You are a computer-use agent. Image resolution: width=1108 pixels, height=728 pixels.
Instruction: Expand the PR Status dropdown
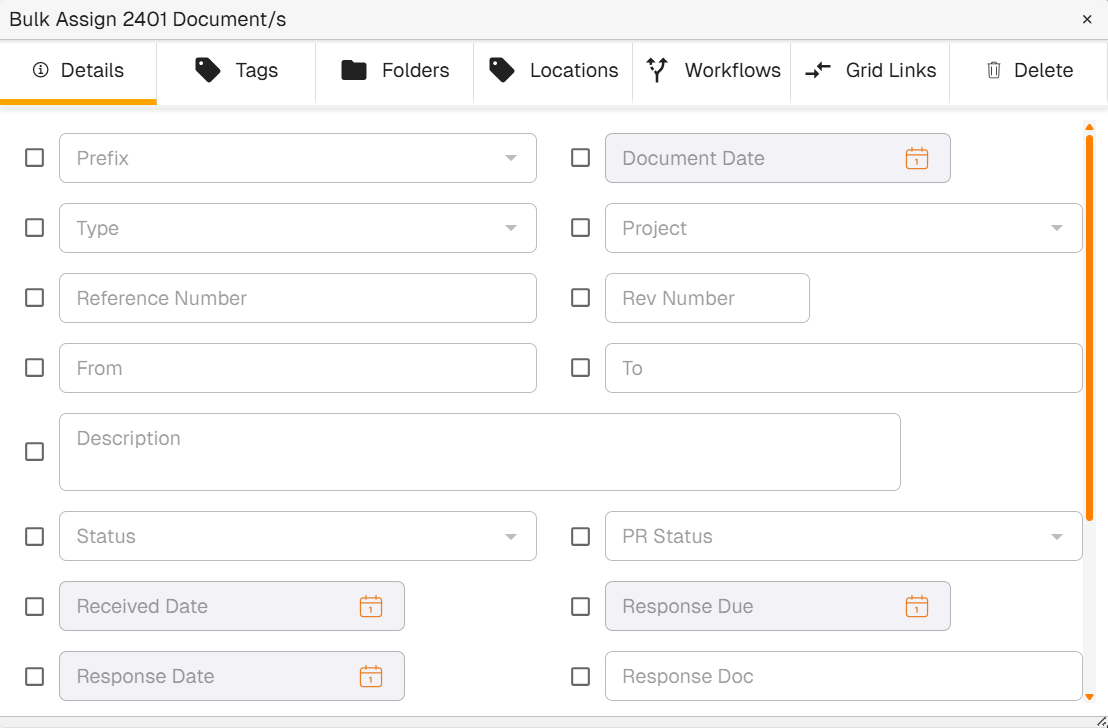(1056, 536)
